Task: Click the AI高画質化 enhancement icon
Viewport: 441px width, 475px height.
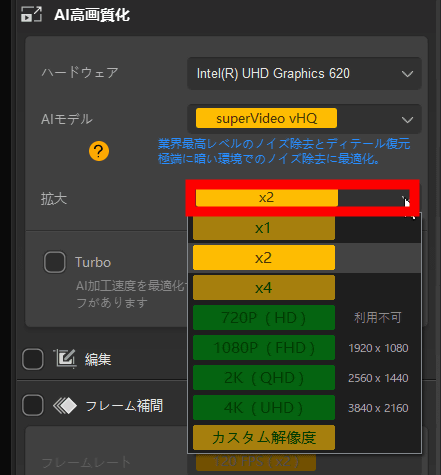Action: click(31, 14)
